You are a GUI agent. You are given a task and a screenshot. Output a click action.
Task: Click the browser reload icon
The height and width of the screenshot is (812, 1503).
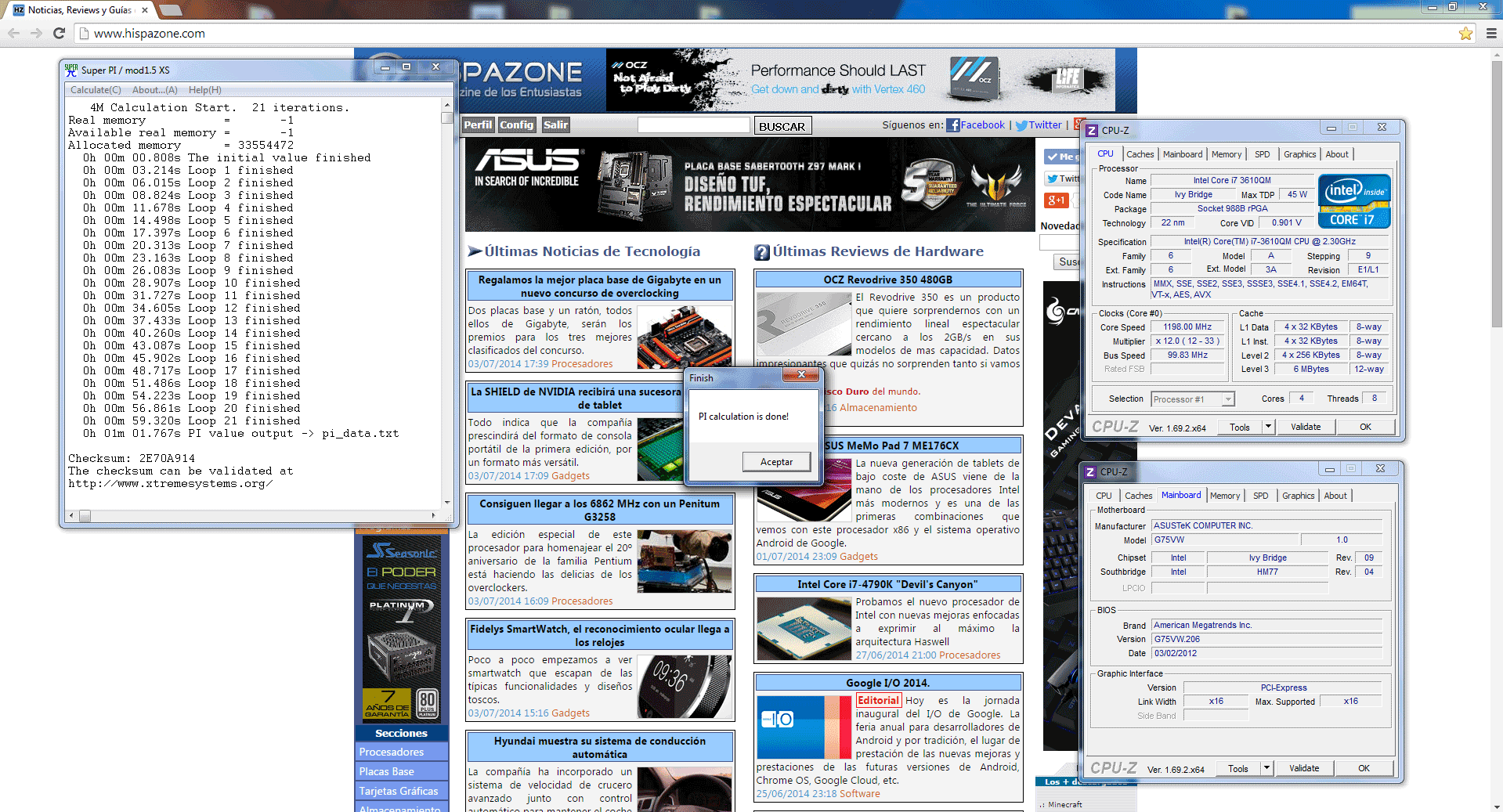coord(59,33)
